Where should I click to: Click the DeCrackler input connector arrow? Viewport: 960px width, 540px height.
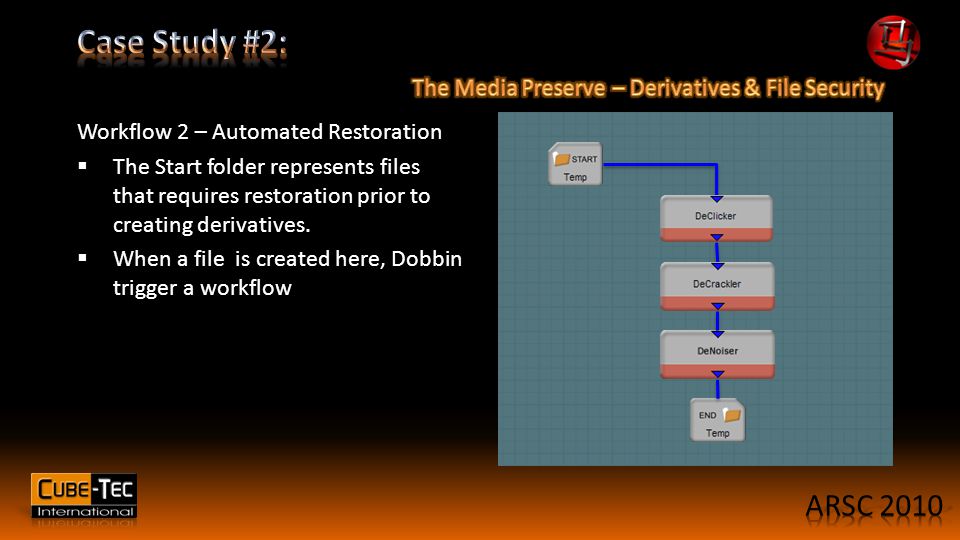718,266
